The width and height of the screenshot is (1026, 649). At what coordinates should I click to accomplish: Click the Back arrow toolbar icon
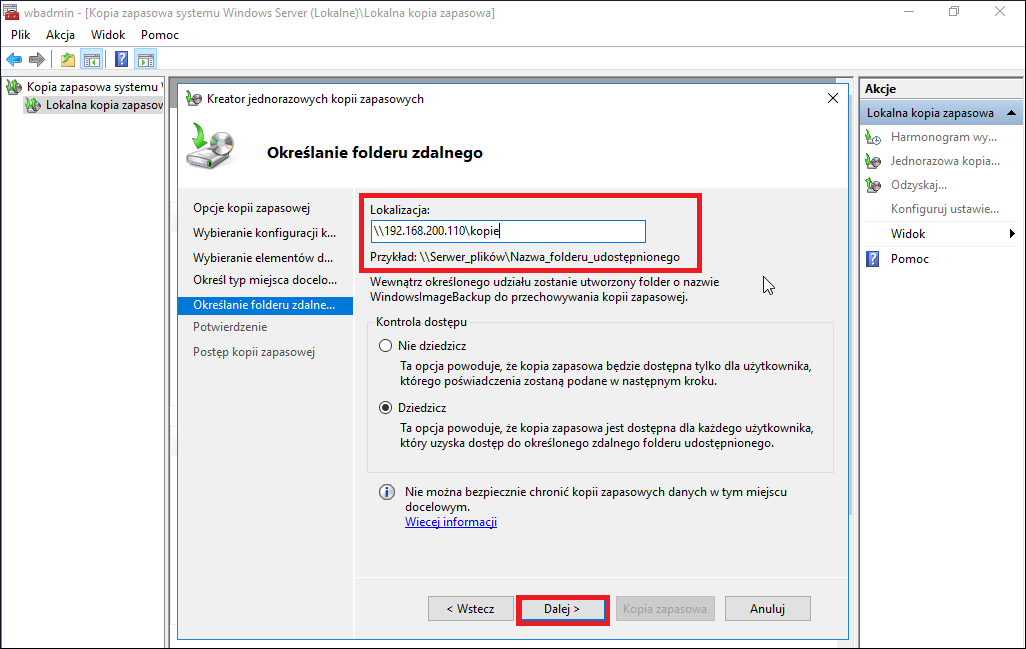[x=14, y=60]
